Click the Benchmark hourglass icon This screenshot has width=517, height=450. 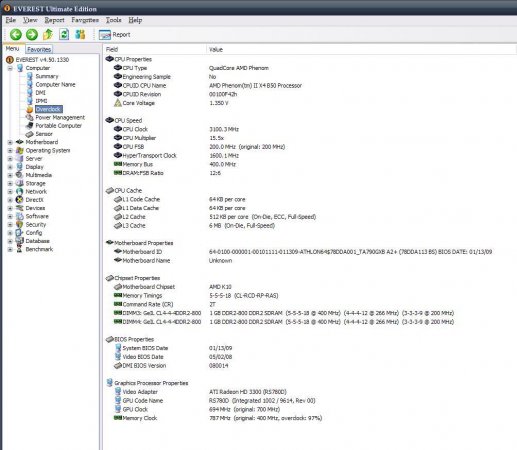coord(20,249)
